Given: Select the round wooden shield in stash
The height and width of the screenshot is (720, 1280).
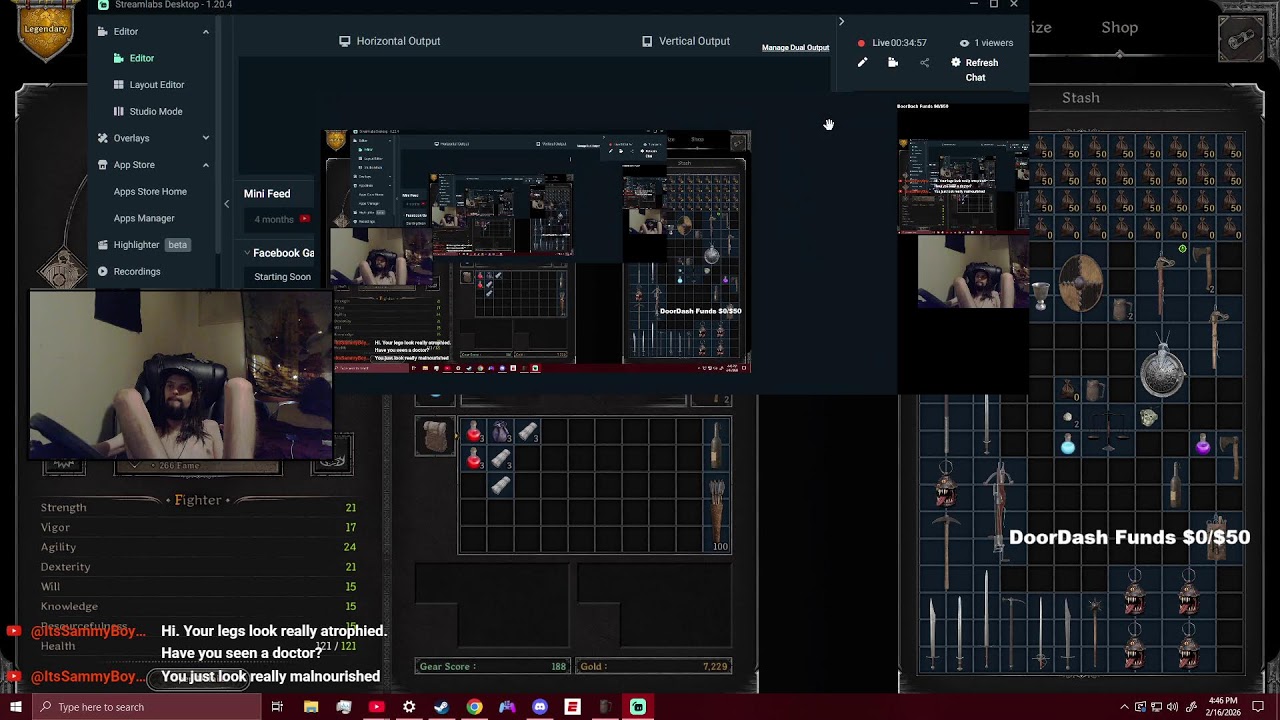Looking at the screenshot, I should pos(1081,281).
